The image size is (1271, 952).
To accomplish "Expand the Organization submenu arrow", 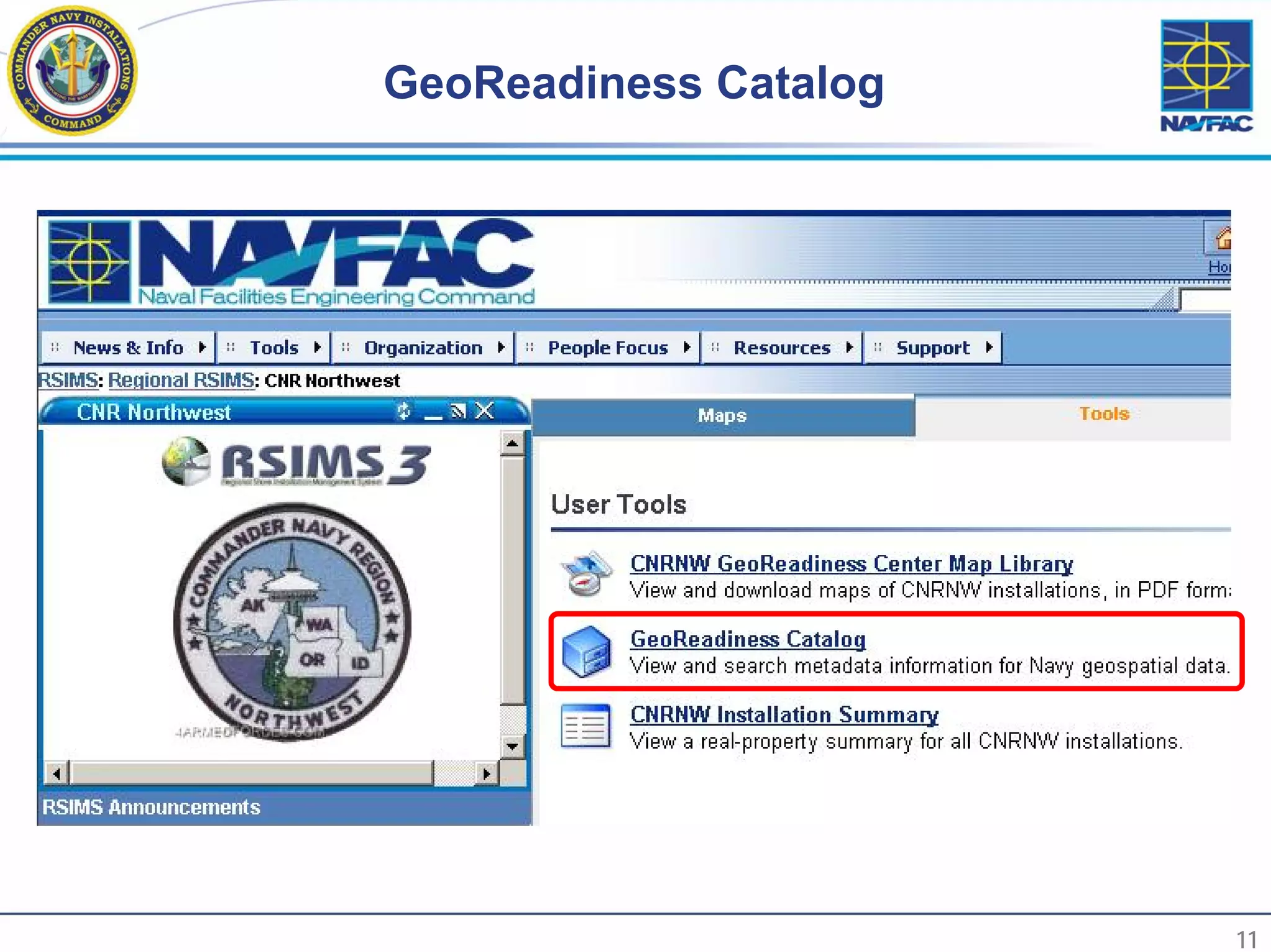I will 501,348.
